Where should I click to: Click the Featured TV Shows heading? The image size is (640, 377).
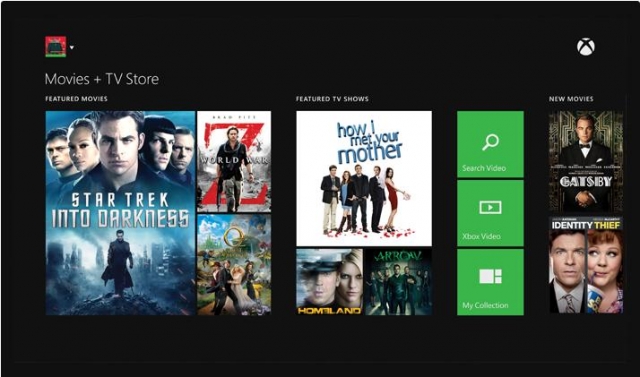pos(332,99)
